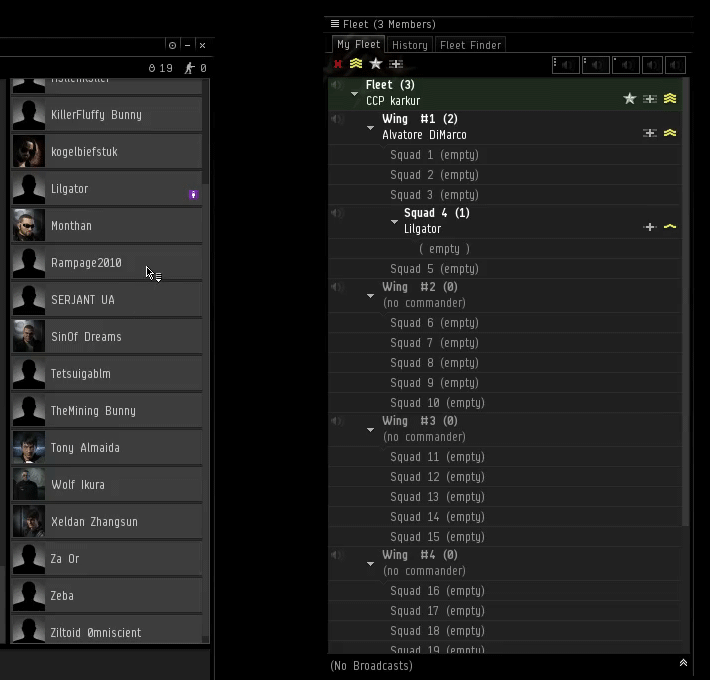This screenshot has width=710, height=680.
Task: Click Wolf Ikura's portrait thumbnail
Action: [x=29, y=484]
